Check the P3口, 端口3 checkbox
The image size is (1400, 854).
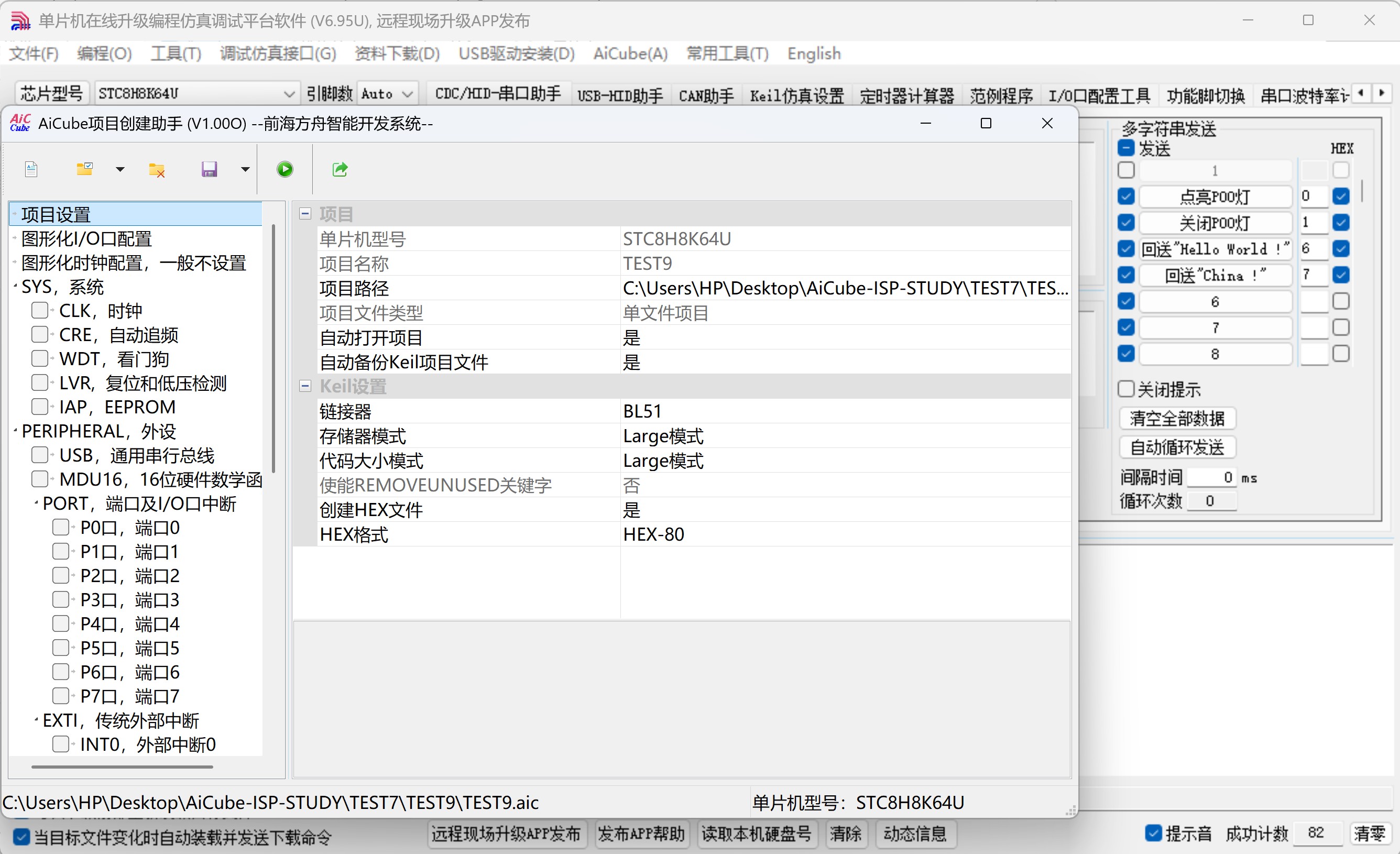60,599
